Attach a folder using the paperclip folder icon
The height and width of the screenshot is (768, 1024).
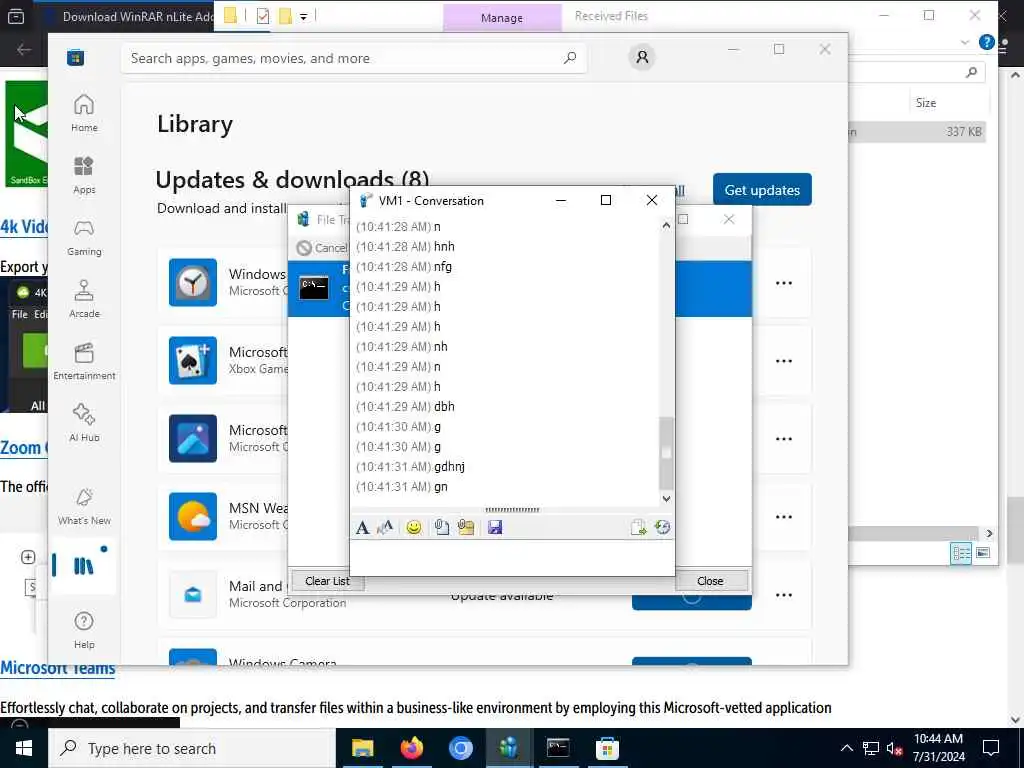coord(466,528)
